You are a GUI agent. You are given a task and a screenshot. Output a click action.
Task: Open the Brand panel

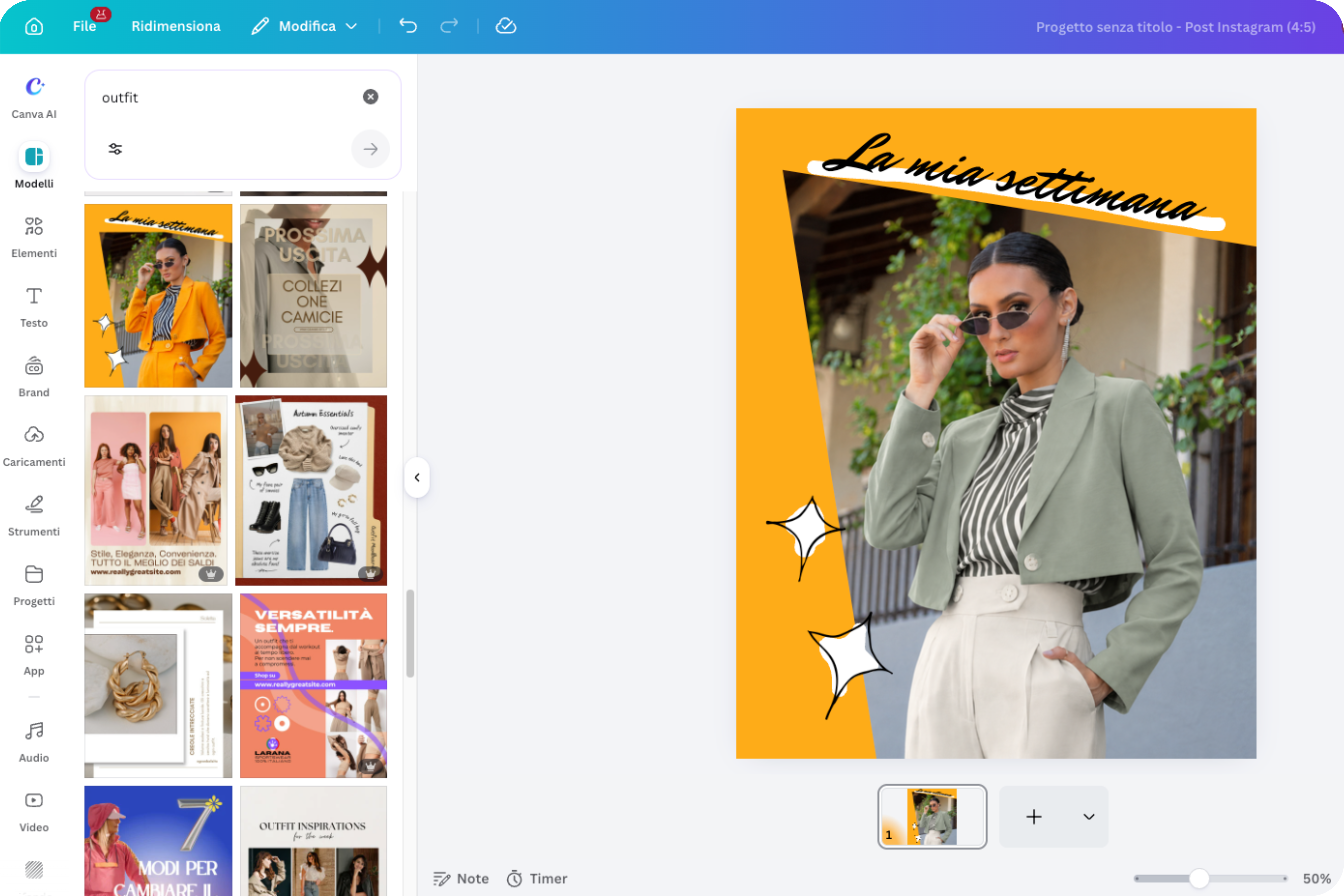coord(34,377)
